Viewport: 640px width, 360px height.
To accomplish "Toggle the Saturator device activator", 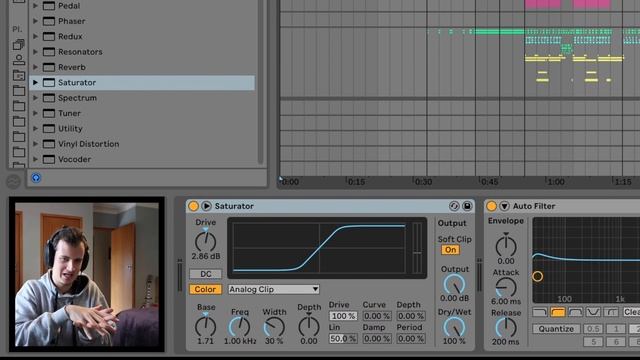I will (x=193, y=206).
